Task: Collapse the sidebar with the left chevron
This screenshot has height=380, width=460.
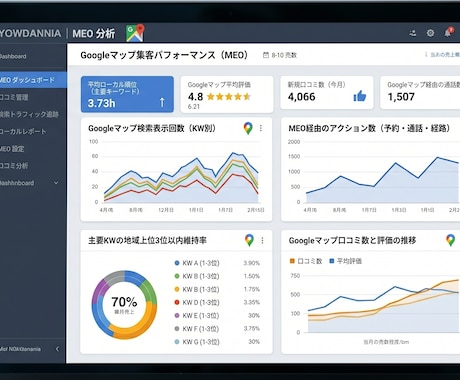Action: (x=57, y=349)
